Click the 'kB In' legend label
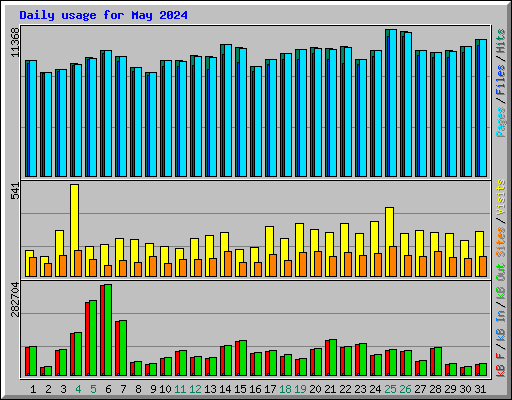This screenshot has width=512, height=400. [501, 325]
